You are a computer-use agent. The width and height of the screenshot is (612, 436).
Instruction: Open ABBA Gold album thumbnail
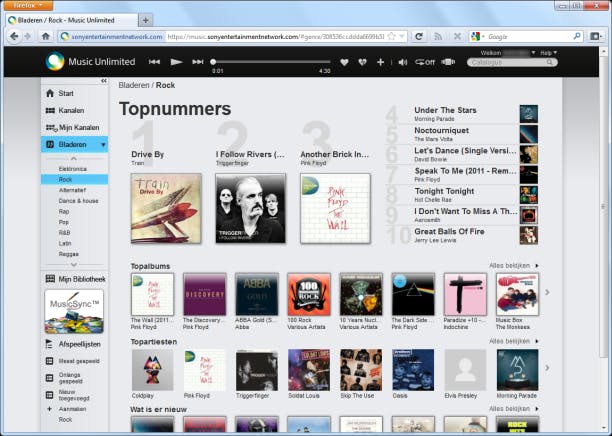pos(257,294)
